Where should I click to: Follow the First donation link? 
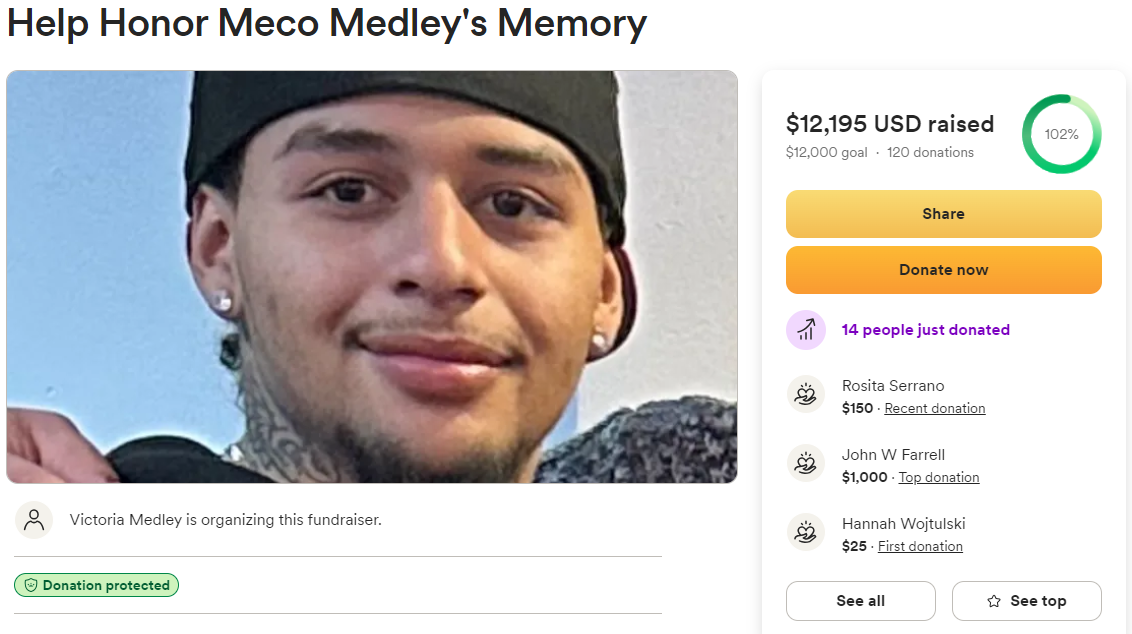(x=920, y=546)
